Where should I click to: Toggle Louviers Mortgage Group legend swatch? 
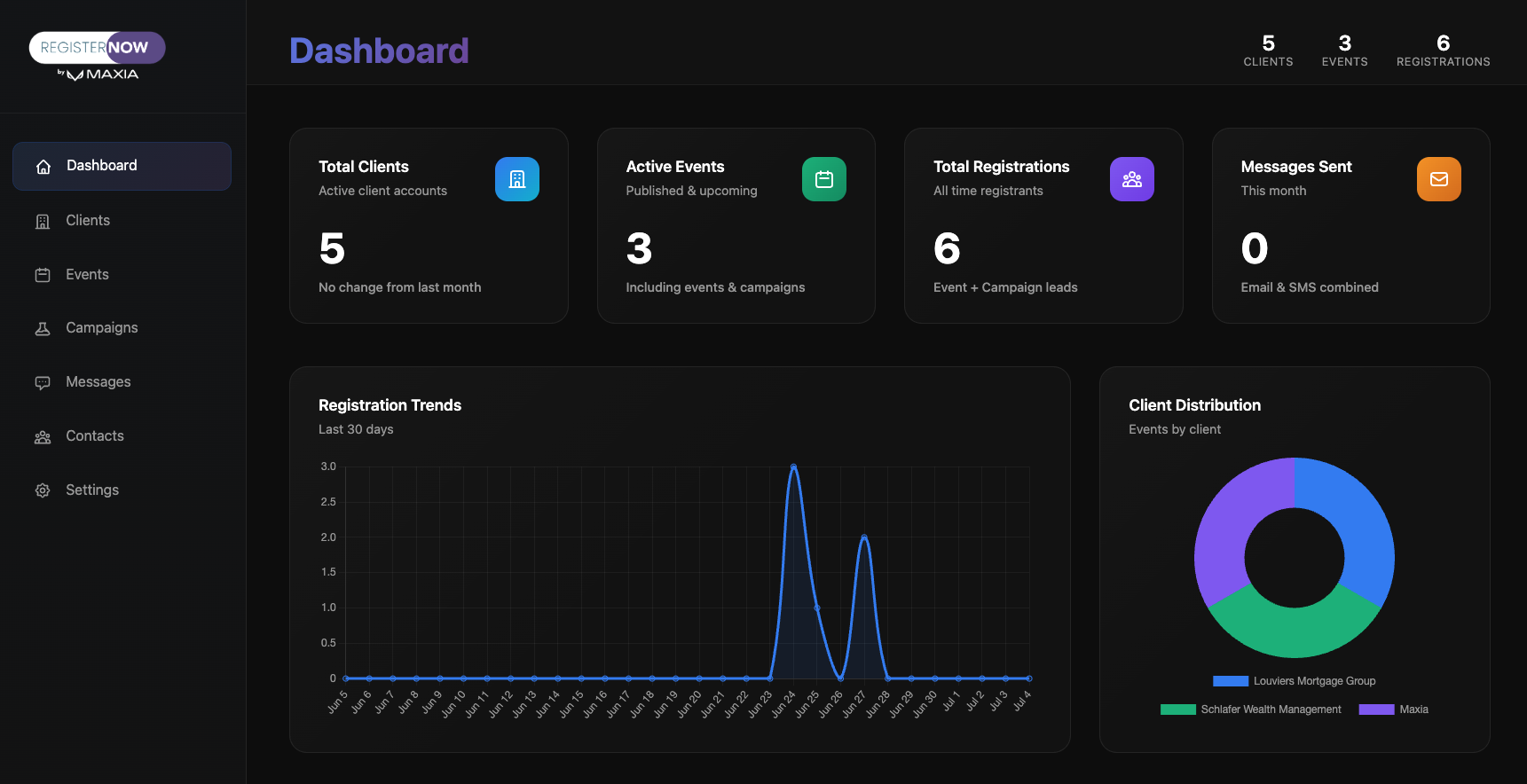(x=1230, y=681)
